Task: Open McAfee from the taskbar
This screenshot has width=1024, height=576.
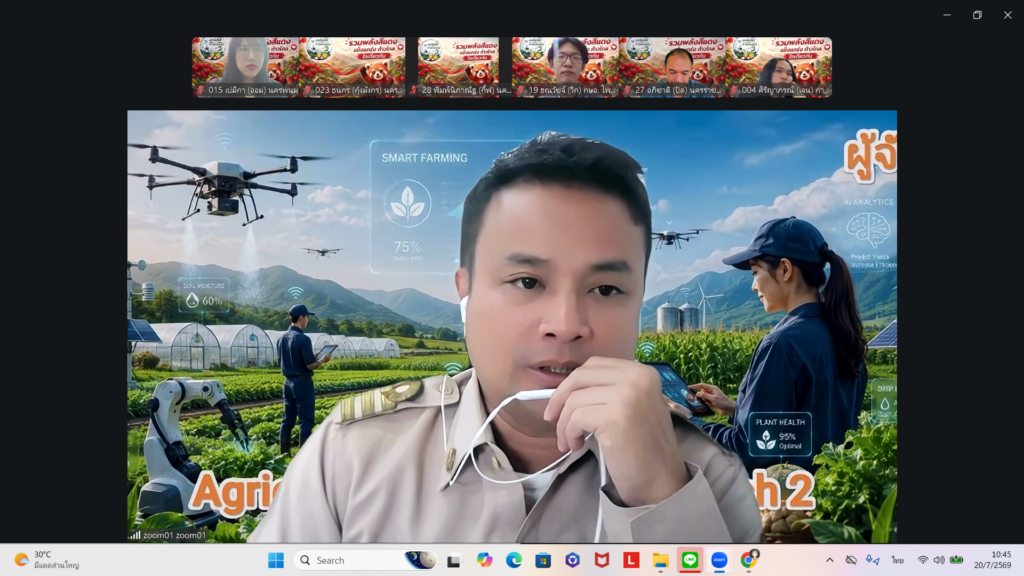Action: click(x=601, y=560)
